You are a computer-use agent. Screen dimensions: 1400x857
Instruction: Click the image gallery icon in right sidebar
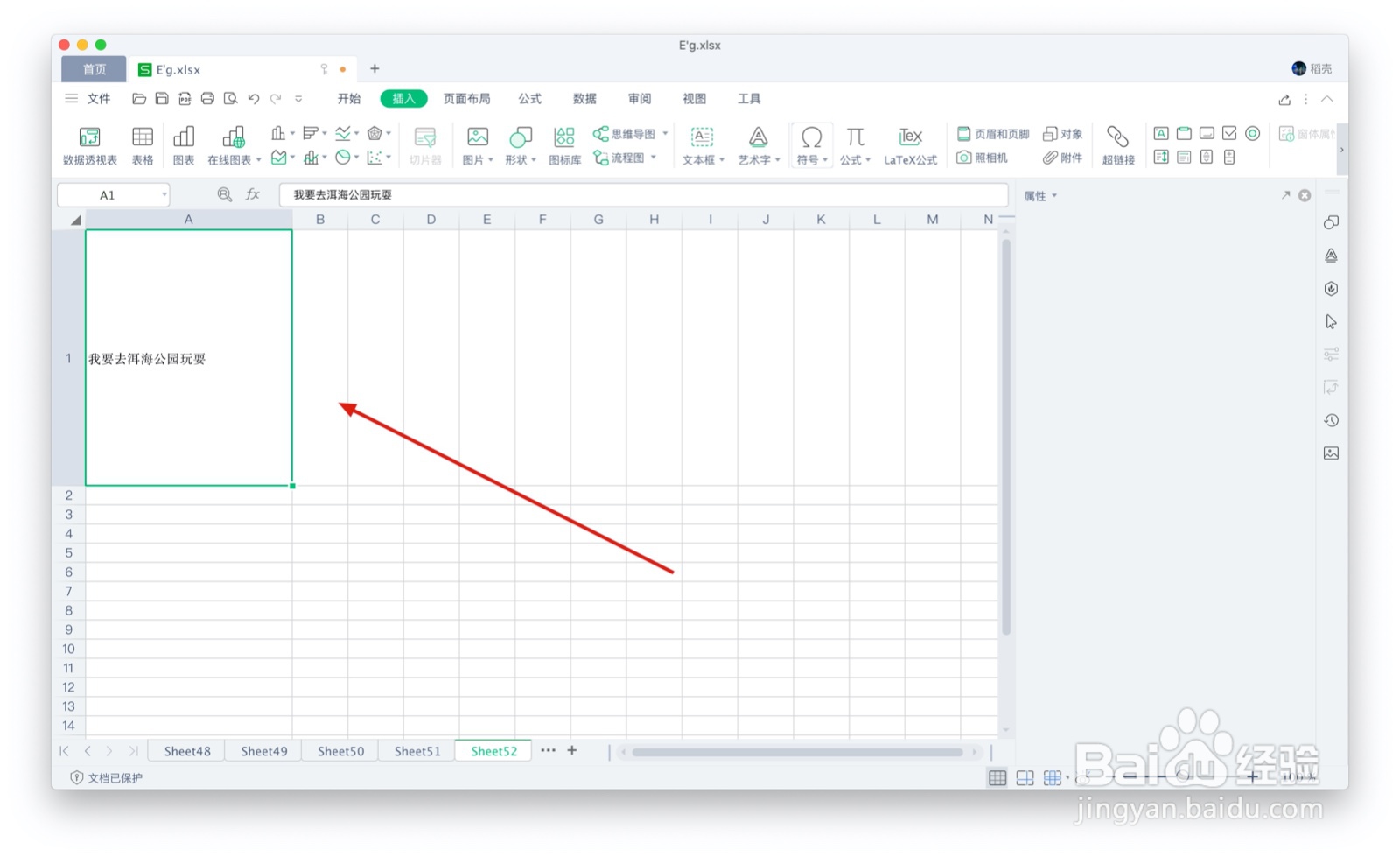[x=1331, y=453]
